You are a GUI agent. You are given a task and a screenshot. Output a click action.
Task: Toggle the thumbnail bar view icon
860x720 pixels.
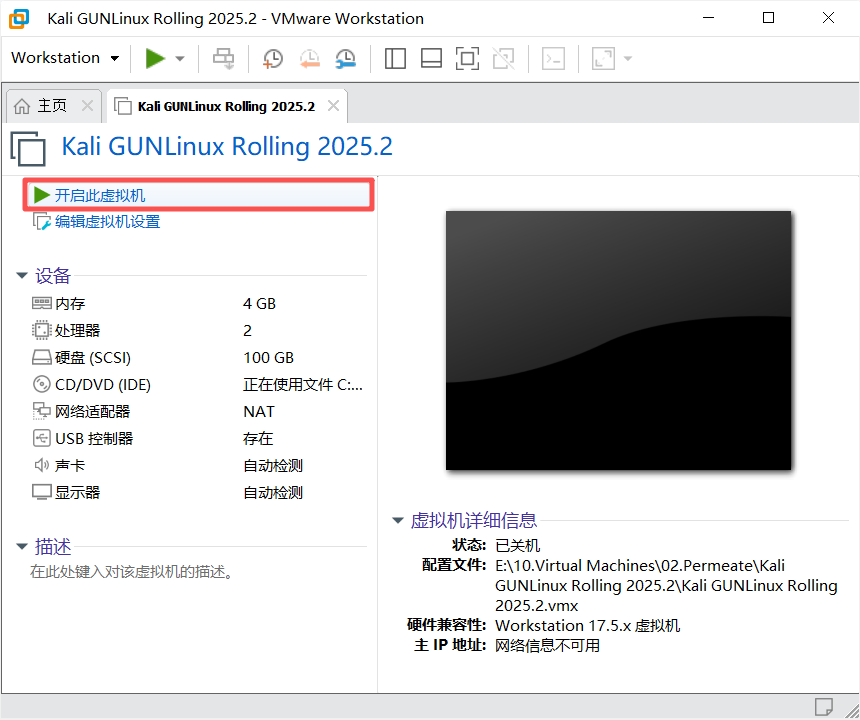click(x=431, y=58)
